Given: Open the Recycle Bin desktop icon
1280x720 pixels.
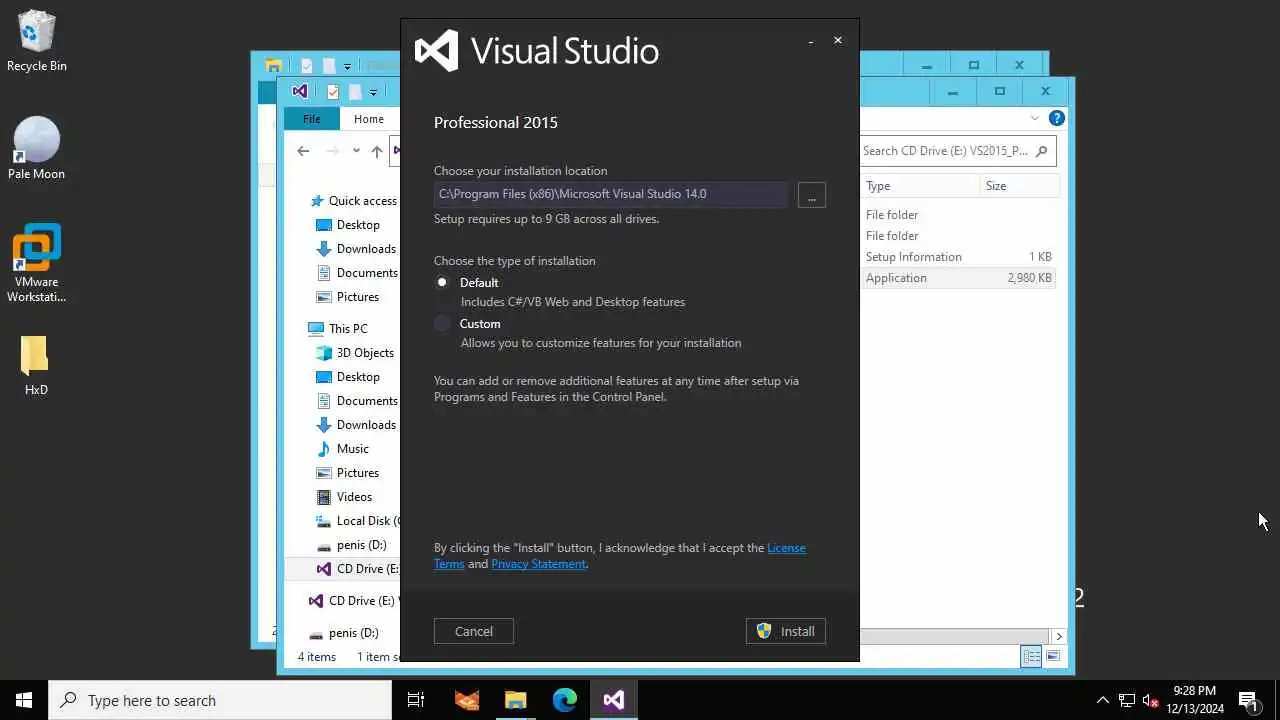Looking at the screenshot, I should [x=37, y=41].
